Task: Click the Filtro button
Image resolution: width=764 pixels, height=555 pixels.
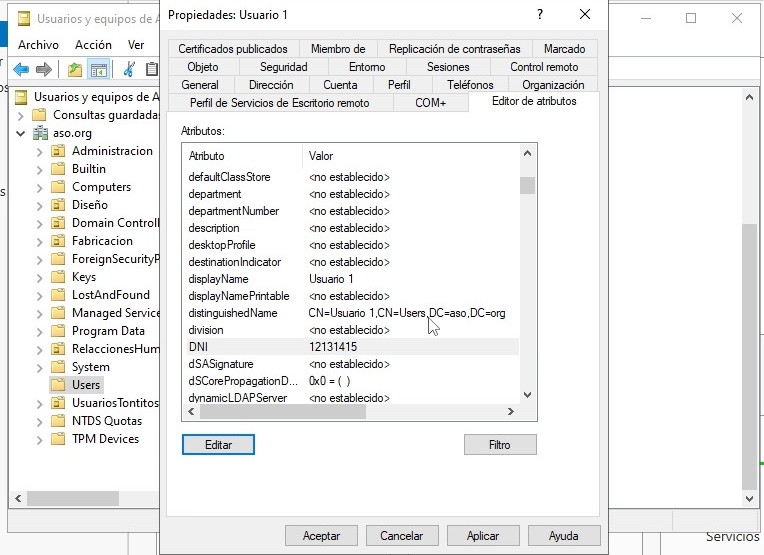Action: [500, 444]
